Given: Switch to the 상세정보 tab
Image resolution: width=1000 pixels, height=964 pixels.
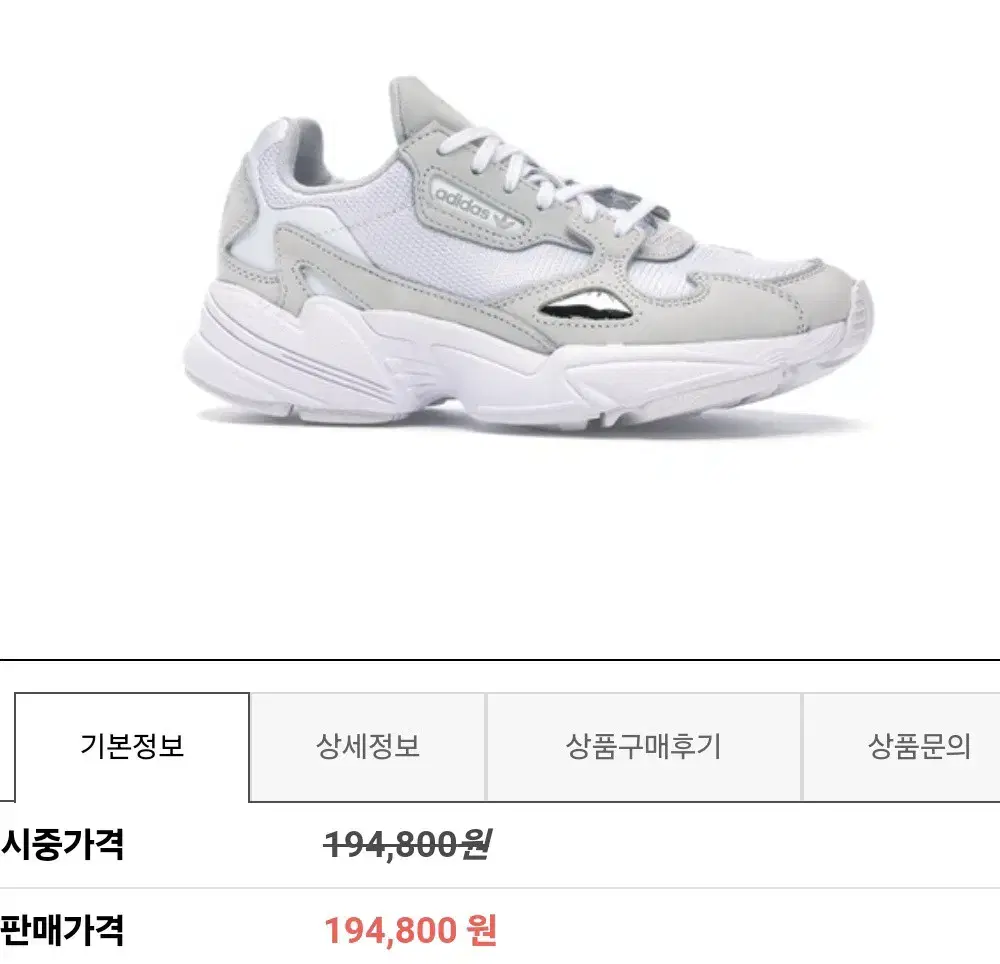Looking at the screenshot, I should click(x=368, y=747).
